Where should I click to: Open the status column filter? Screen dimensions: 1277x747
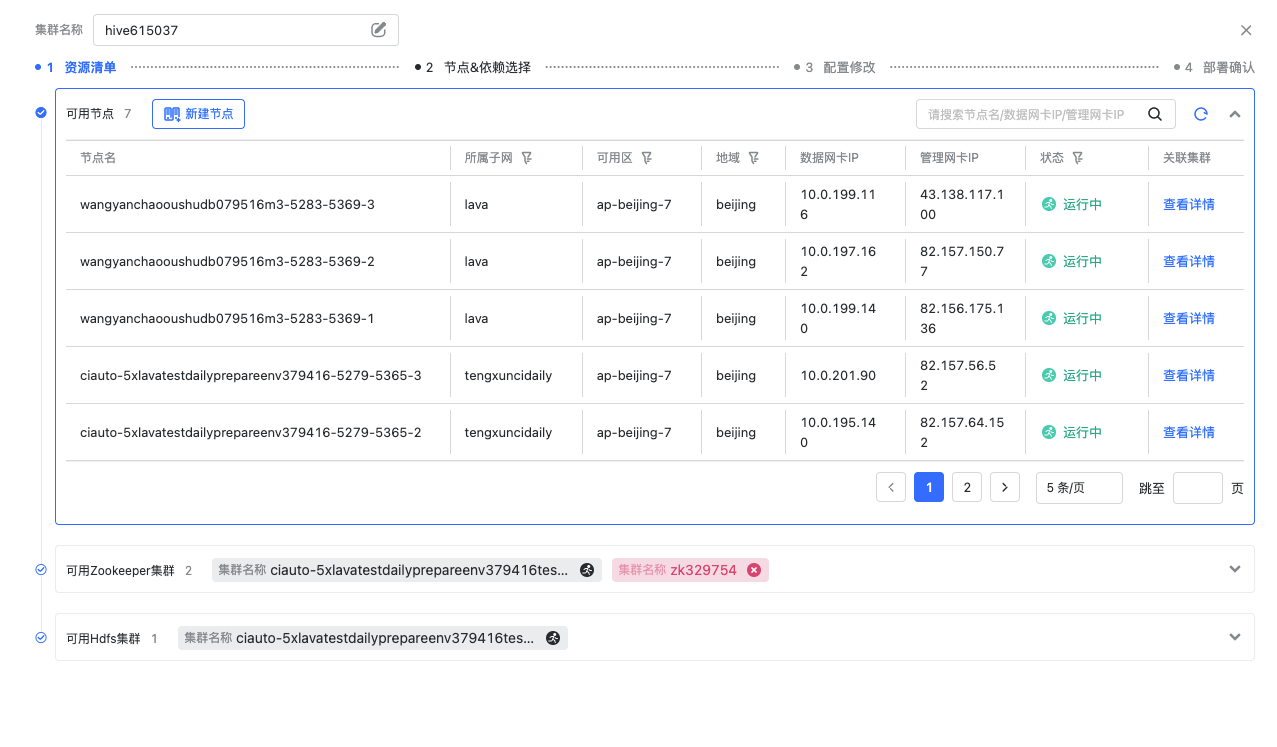(x=1078, y=158)
